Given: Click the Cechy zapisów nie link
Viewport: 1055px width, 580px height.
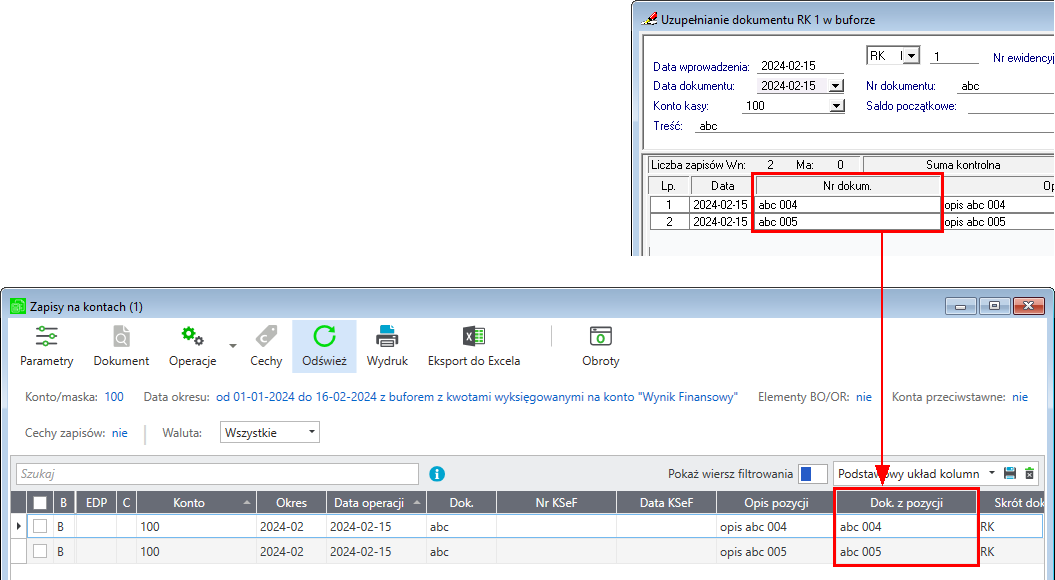Looking at the screenshot, I should (x=120, y=433).
